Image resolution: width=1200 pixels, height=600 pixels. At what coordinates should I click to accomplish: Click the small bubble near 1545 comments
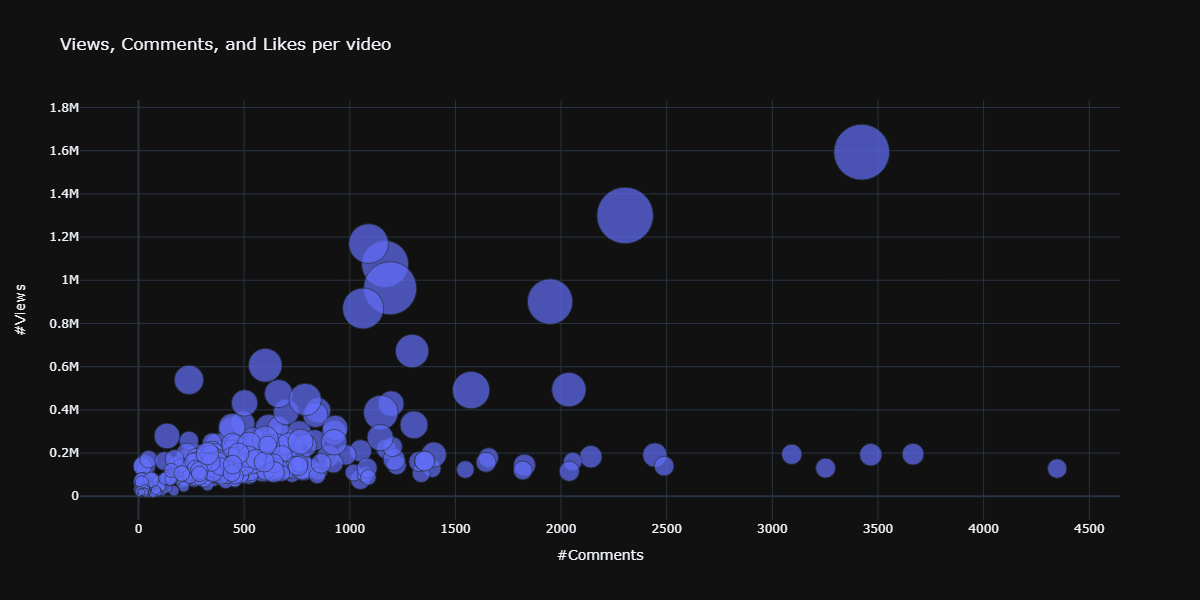[x=464, y=469]
